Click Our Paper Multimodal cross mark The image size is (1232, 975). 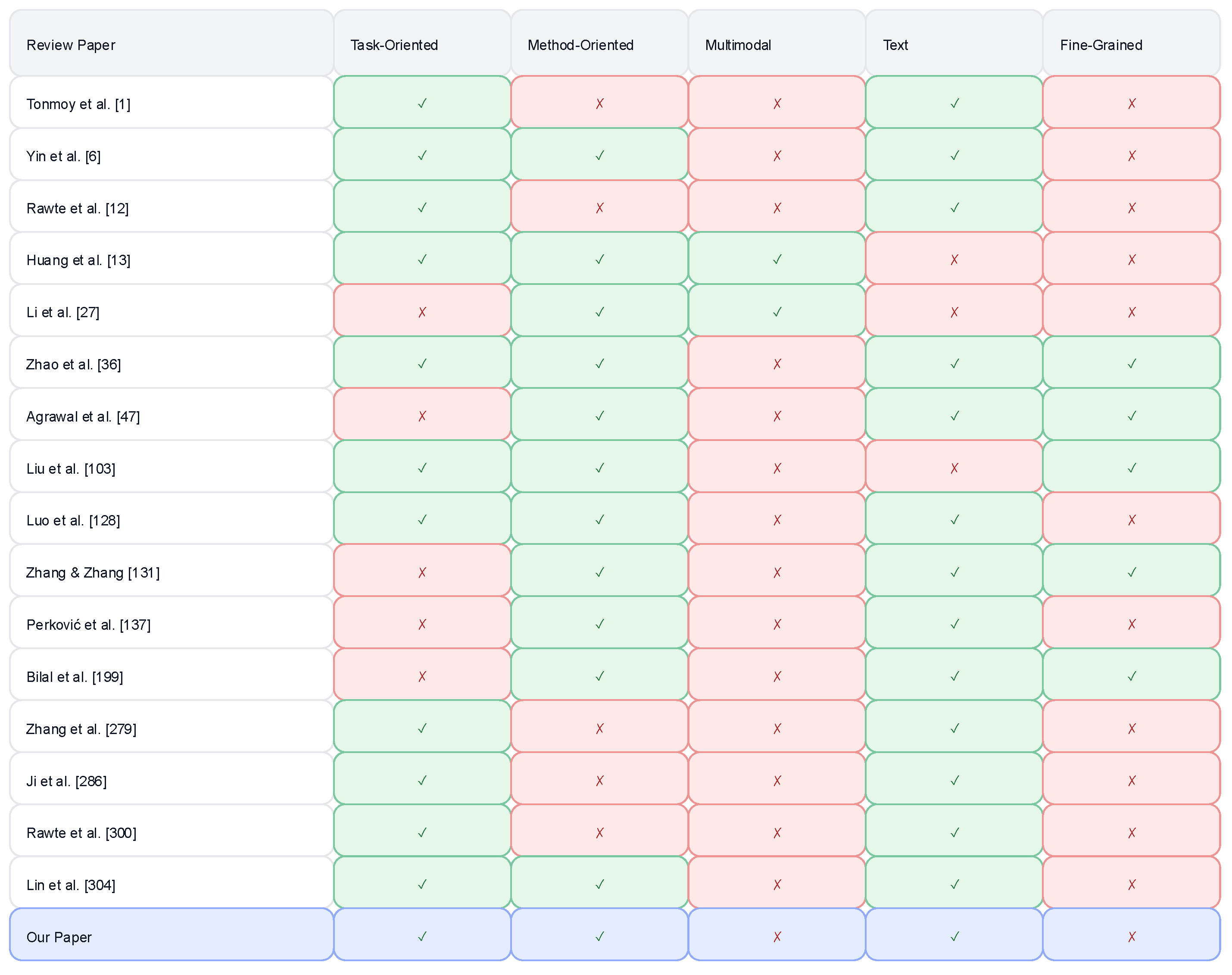point(777,937)
